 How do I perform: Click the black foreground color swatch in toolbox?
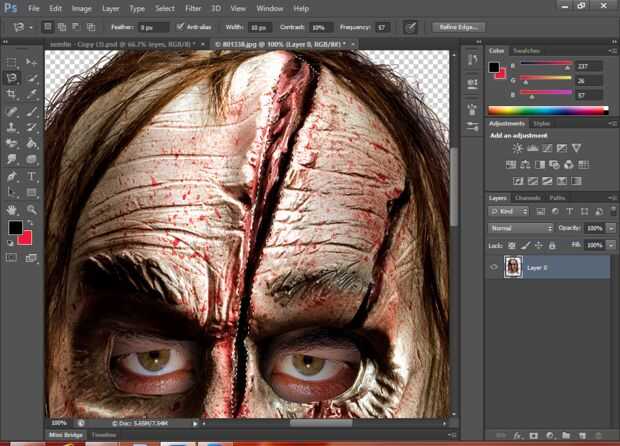[x=15, y=228]
